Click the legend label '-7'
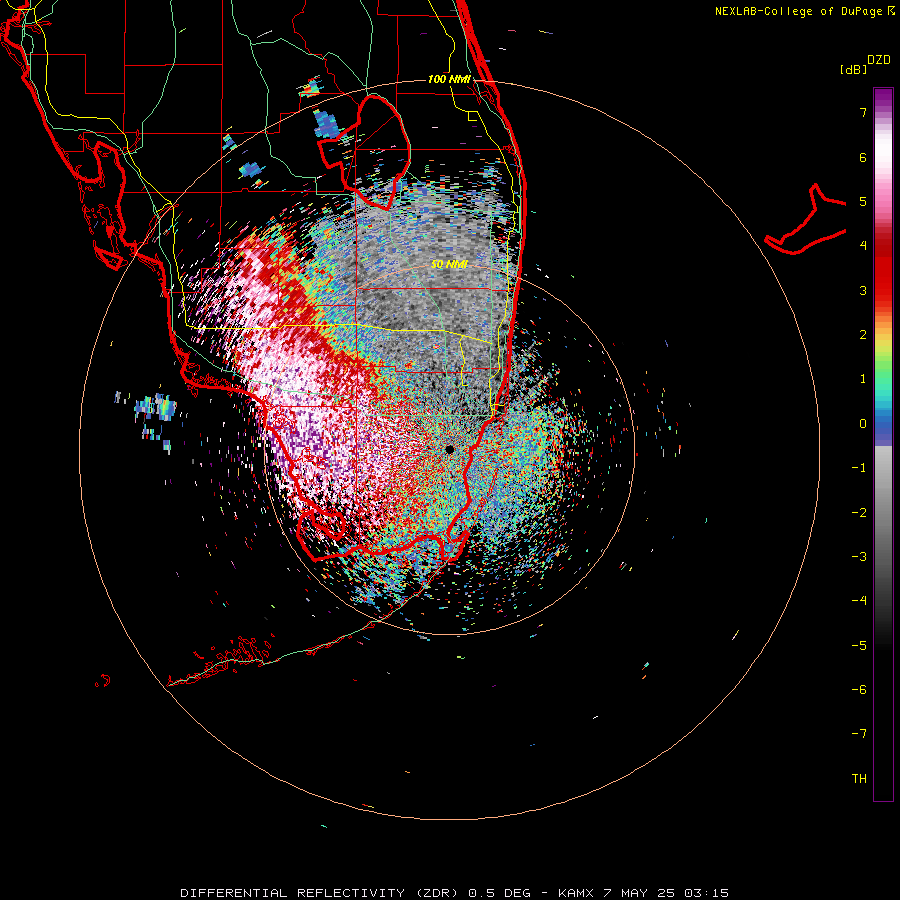This screenshot has height=900, width=900. [x=859, y=734]
